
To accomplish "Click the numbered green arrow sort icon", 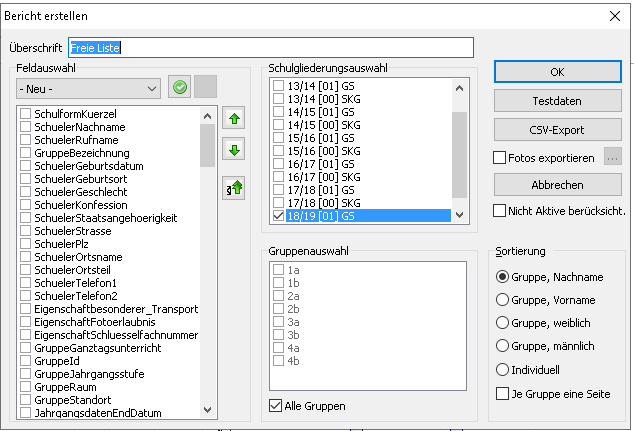I will click(x=232, y=187).
